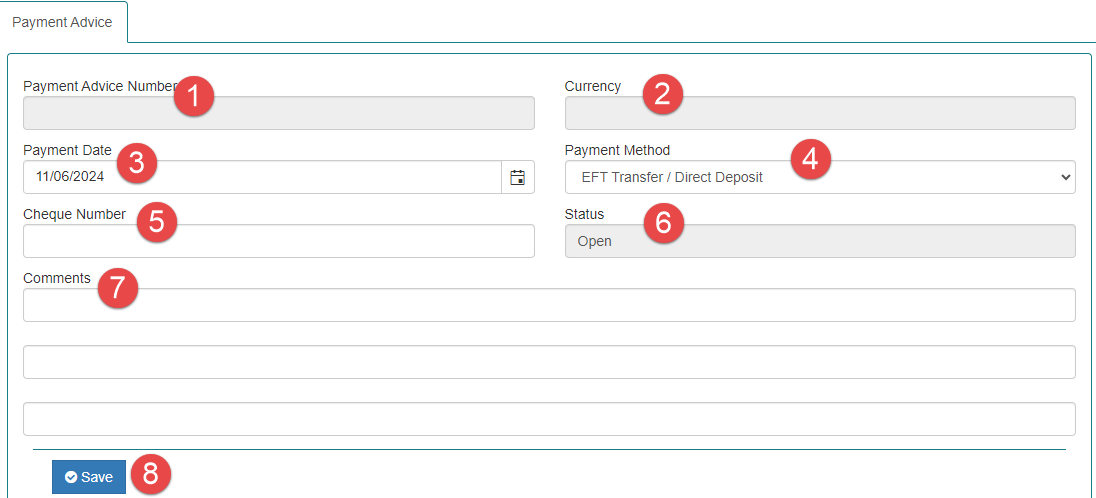The height and width of the screenshot is (498, 1096).
Task: Click the red number 7 marker
Action: click(117, 288)
